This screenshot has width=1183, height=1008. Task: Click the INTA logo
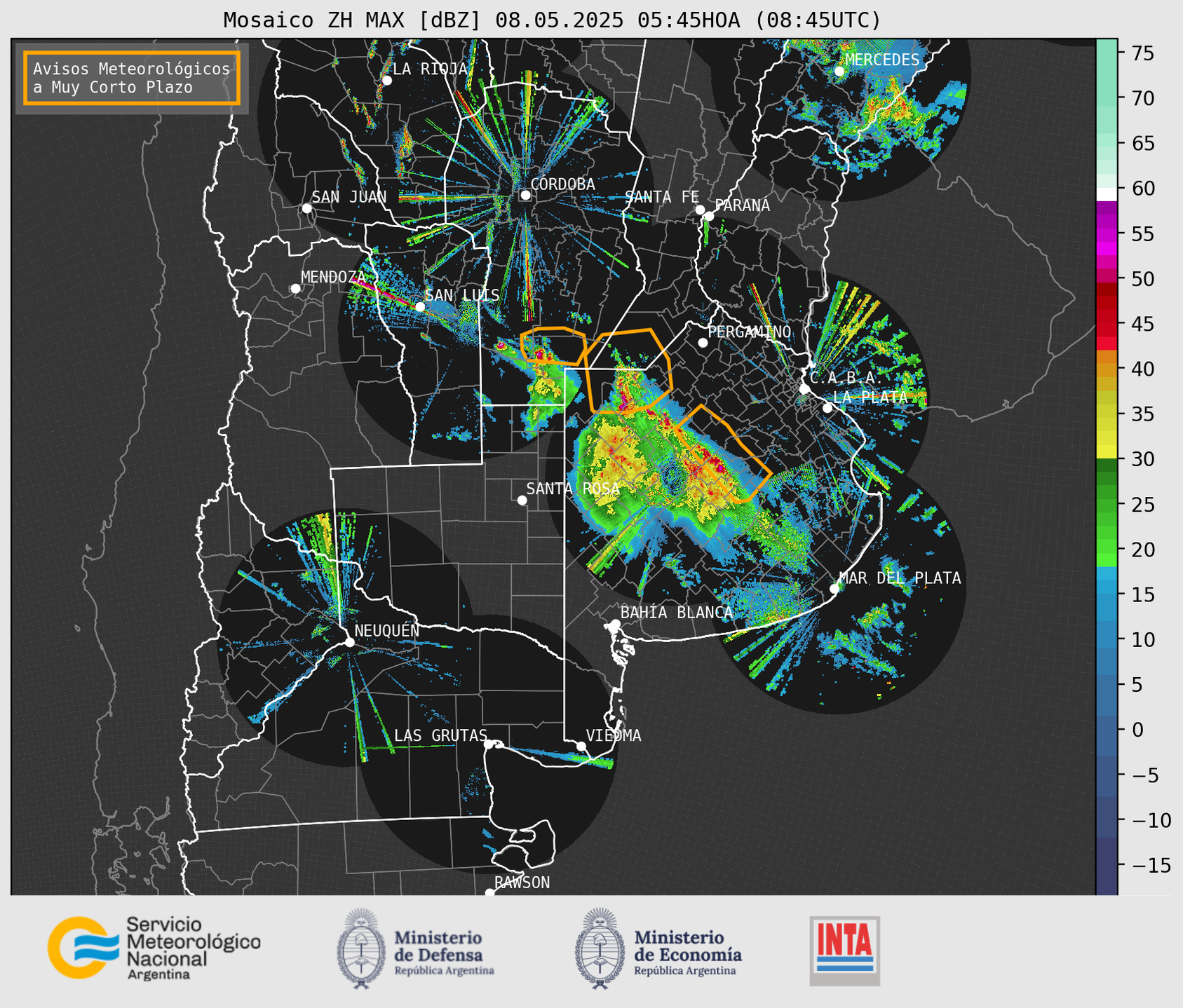click(x=844, y=951)
